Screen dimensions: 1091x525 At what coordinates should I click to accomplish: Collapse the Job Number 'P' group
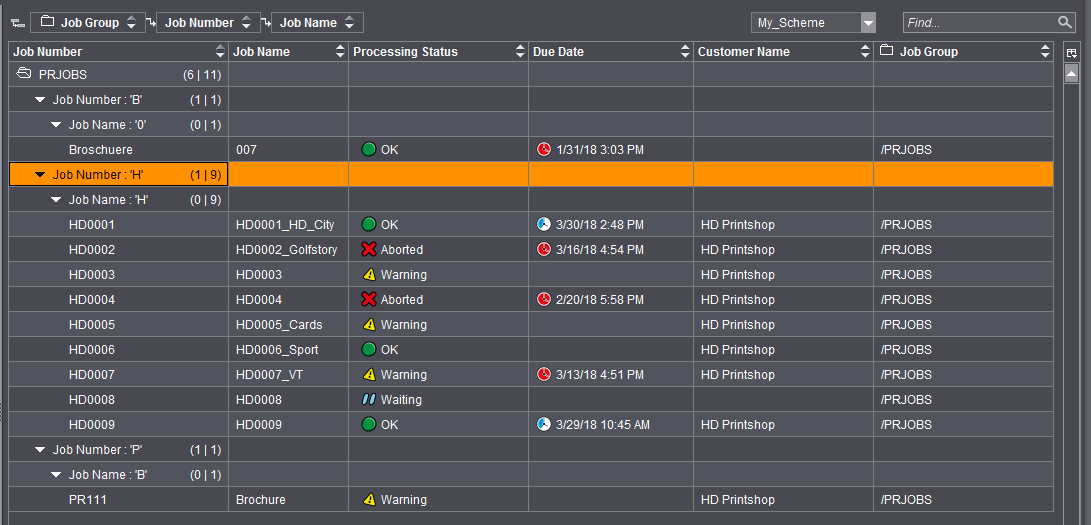tap(40, 450)
